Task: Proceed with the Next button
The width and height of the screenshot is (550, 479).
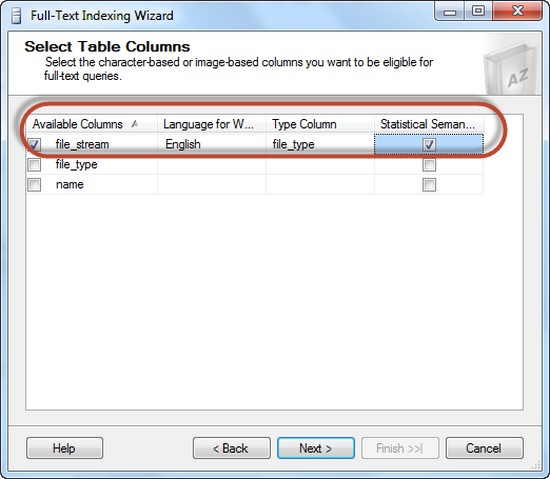Action: pos(316,448)
